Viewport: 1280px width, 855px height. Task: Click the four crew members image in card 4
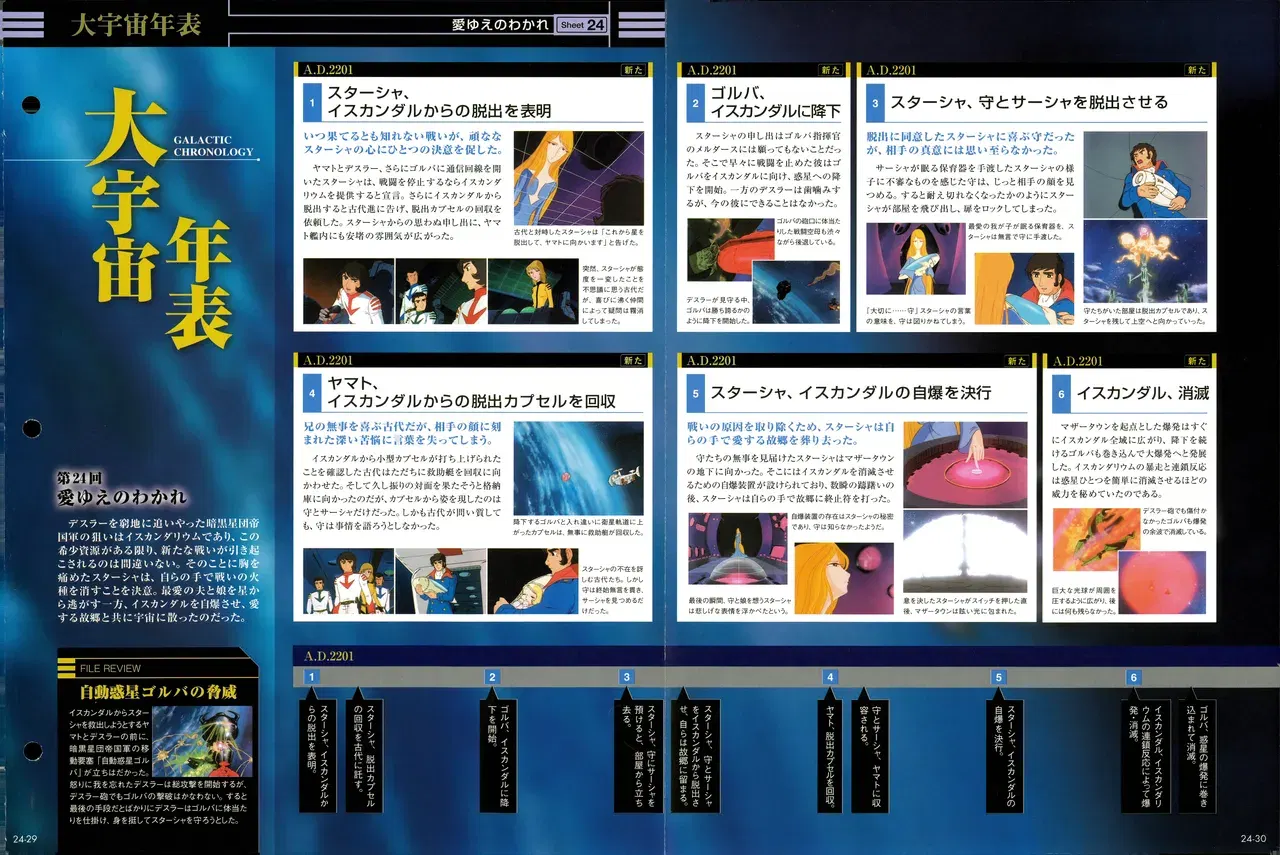pyautogui.click(x=348, y=581)
